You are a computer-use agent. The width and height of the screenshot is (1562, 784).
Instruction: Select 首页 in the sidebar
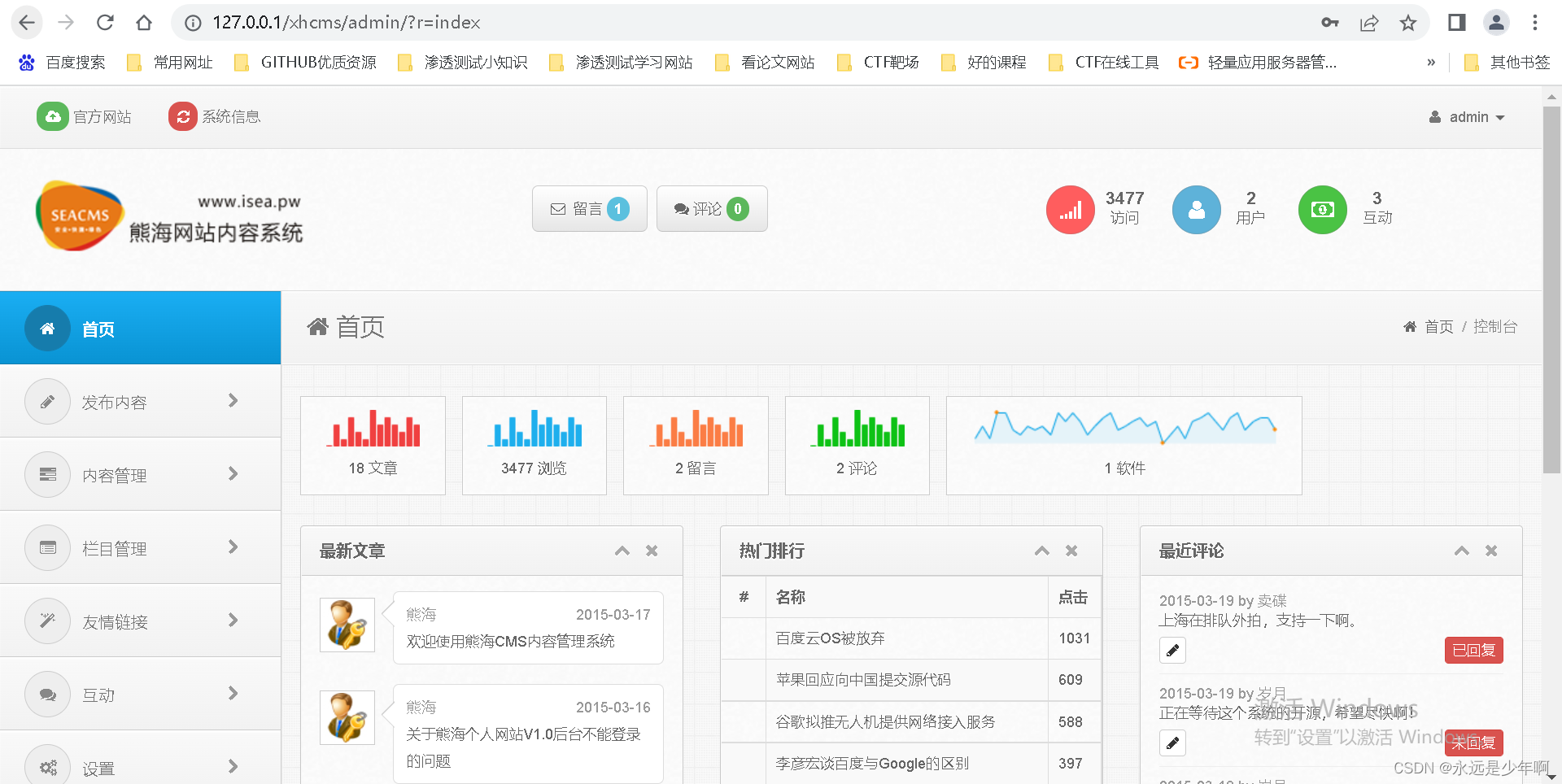pyautogui.click(x=140, y=329)
